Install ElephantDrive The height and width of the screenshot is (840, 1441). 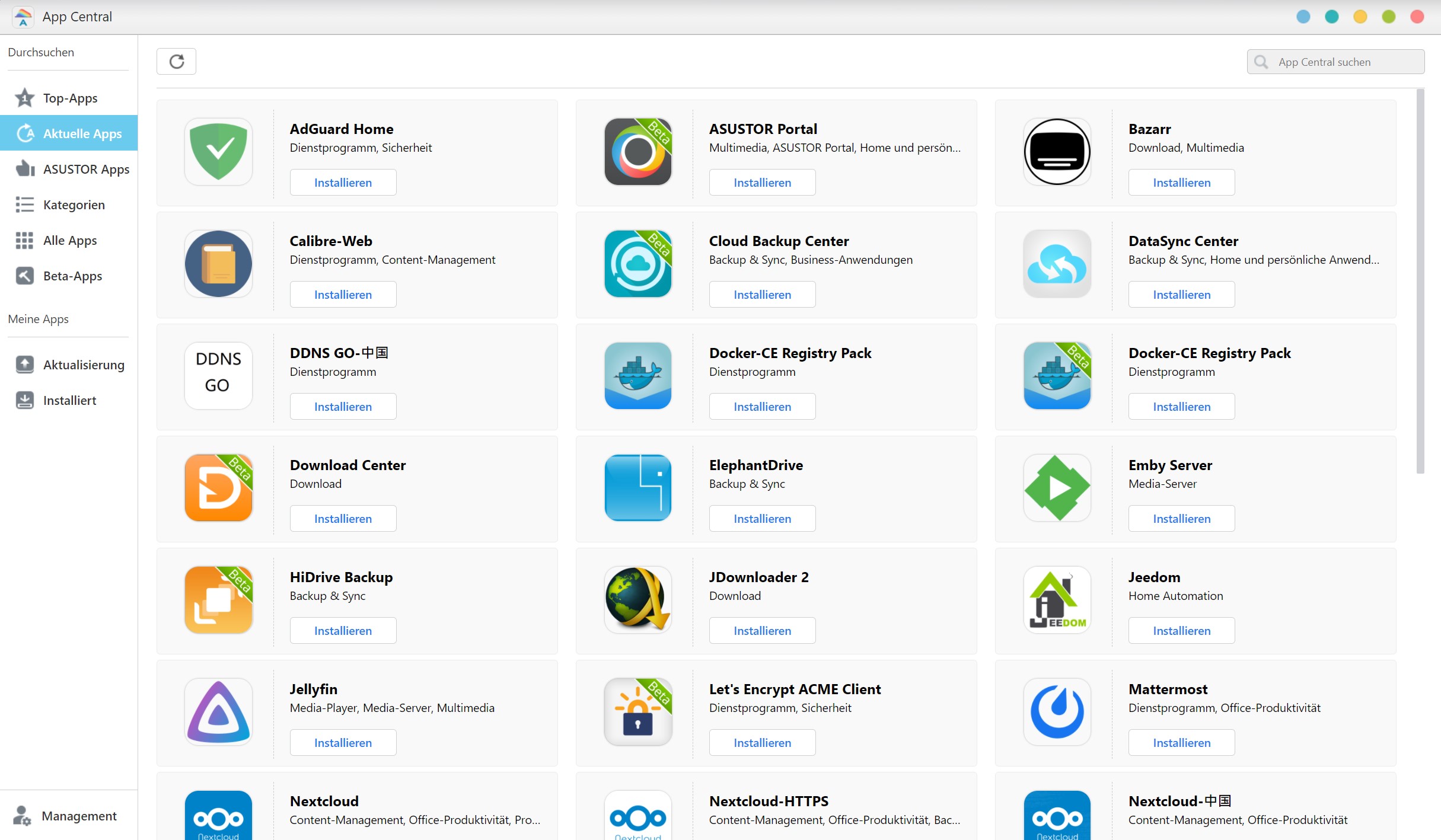762,519
